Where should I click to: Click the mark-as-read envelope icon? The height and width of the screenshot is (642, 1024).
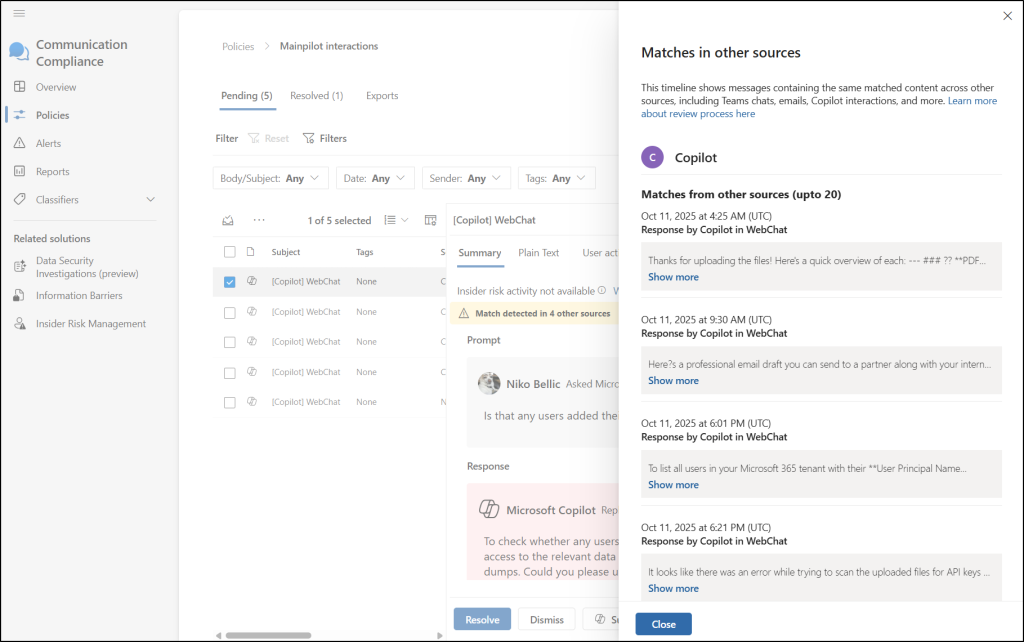[x=229, y=220]
